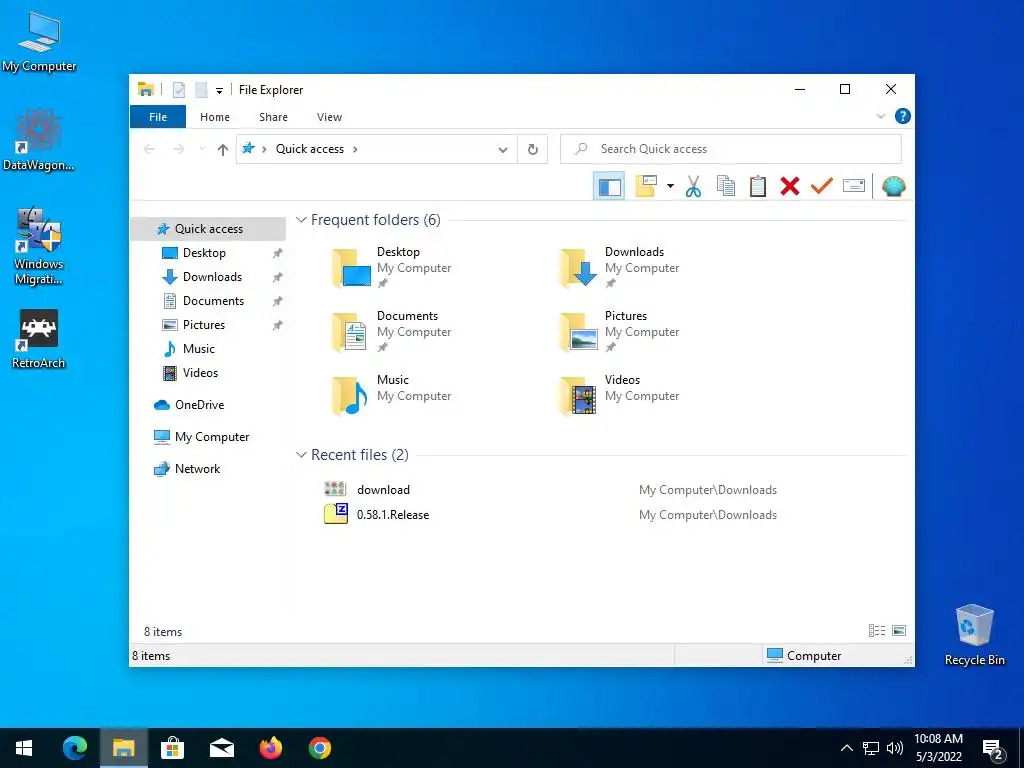The image size is (1024, 768).
Task: Open the volume speaker tray icon
Action: pyautogui.click(x=895, y=748)
